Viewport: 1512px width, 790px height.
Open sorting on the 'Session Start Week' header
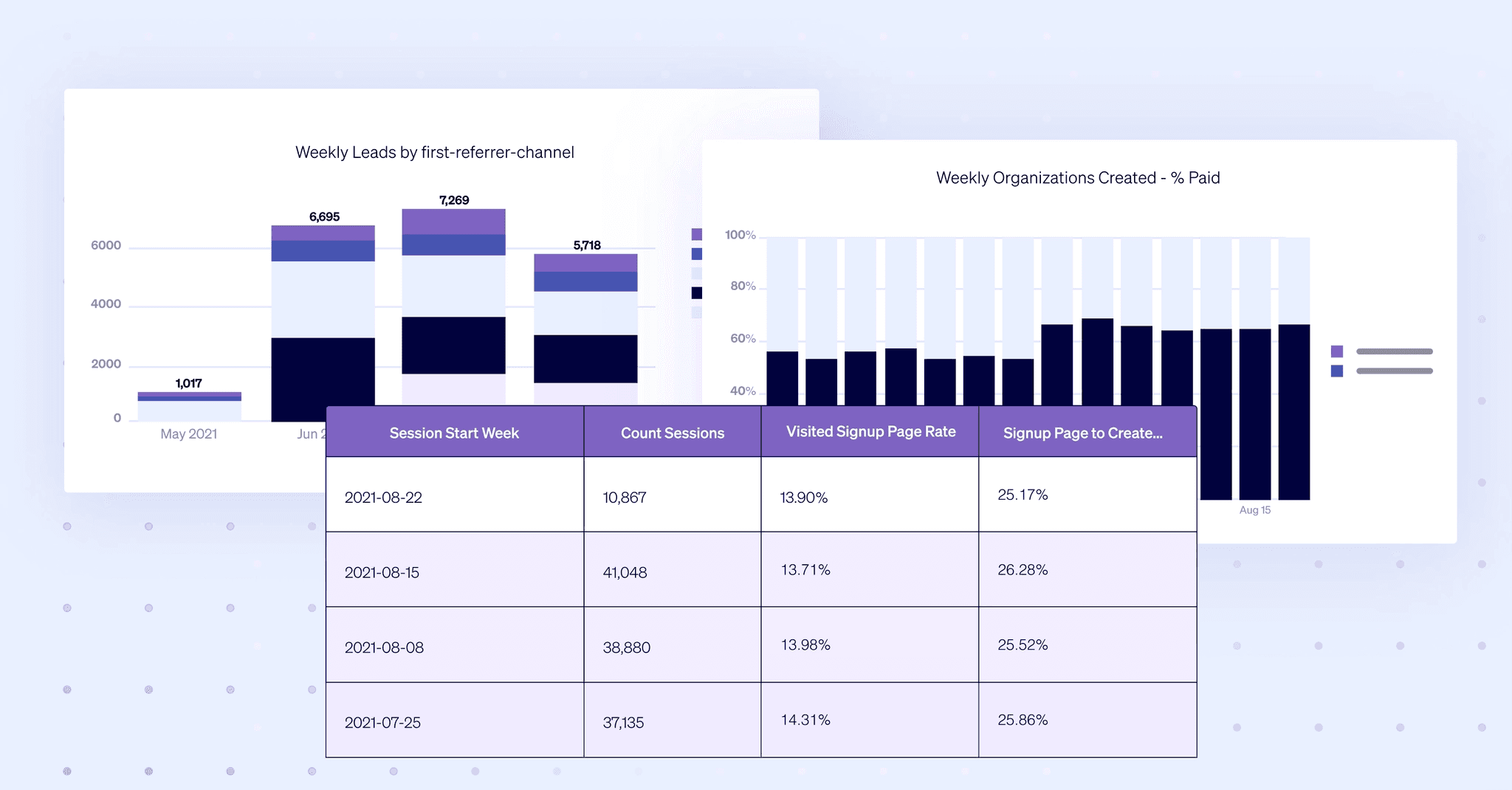[x=453, y=433]
